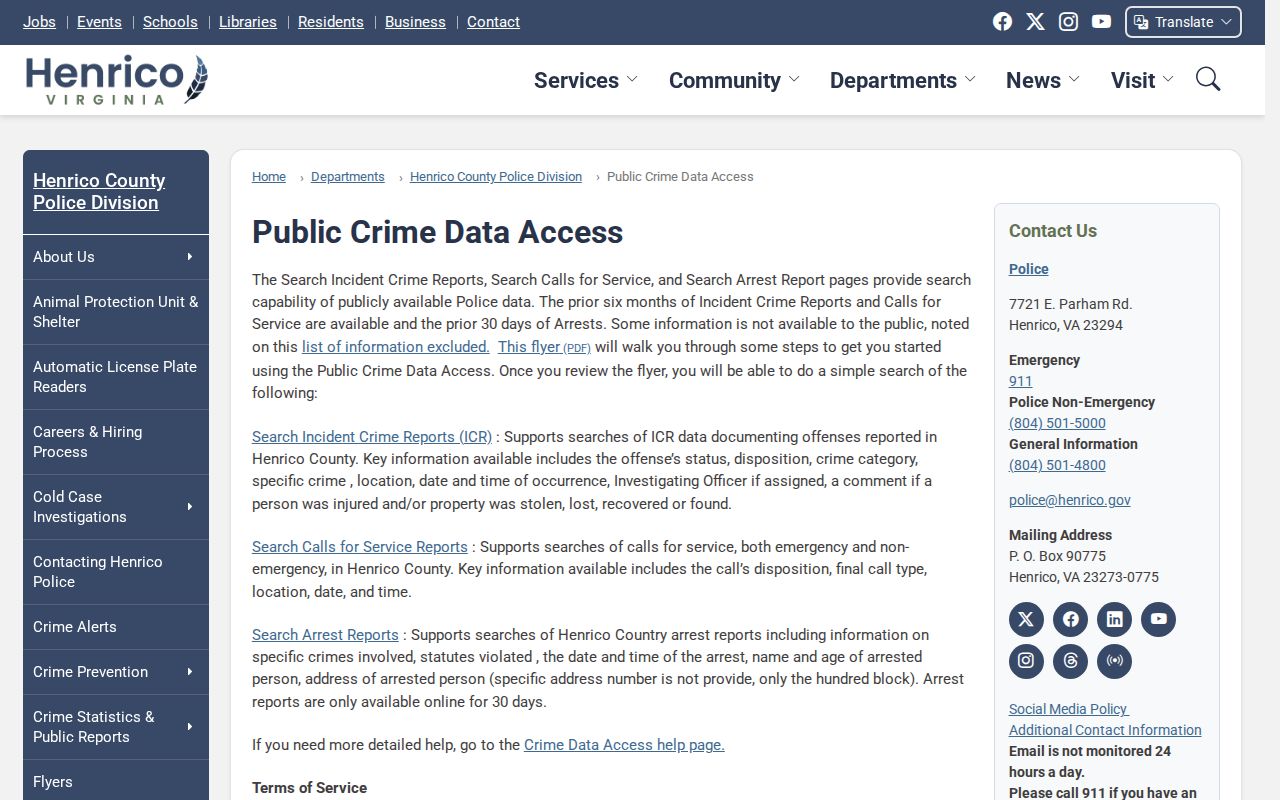Open Flyers sidebar item

(x=116, y=781)
